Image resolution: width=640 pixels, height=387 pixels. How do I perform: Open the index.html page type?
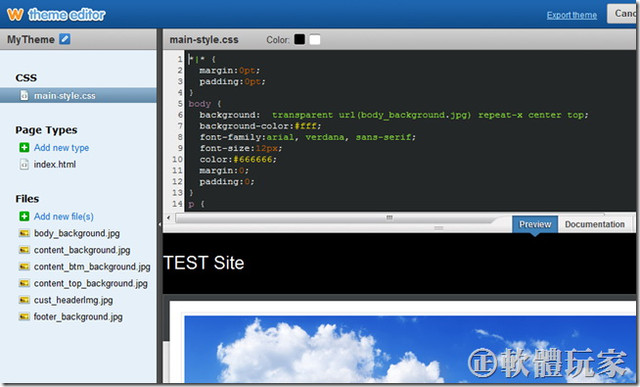pyautogui.click(x=55, y=164)
